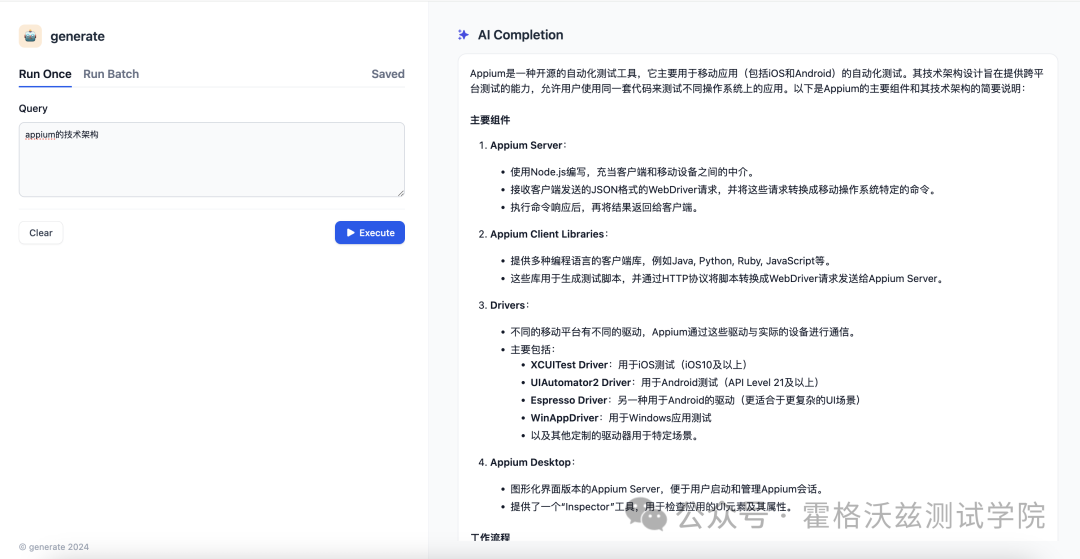Click the 工作流程 heading at the bottom

point(490,537)
